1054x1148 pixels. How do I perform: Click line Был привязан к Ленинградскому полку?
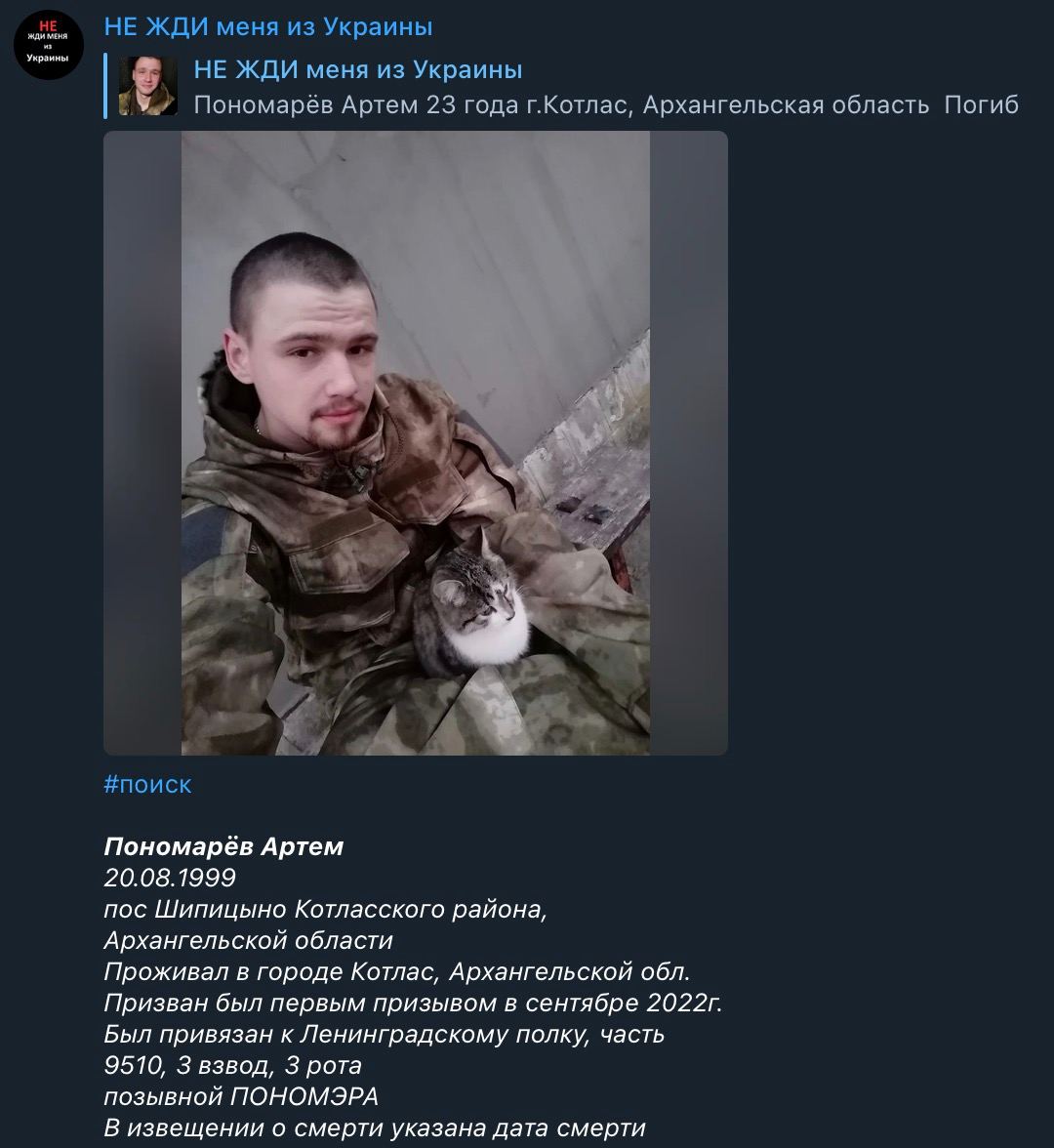tap(385, 1034)
